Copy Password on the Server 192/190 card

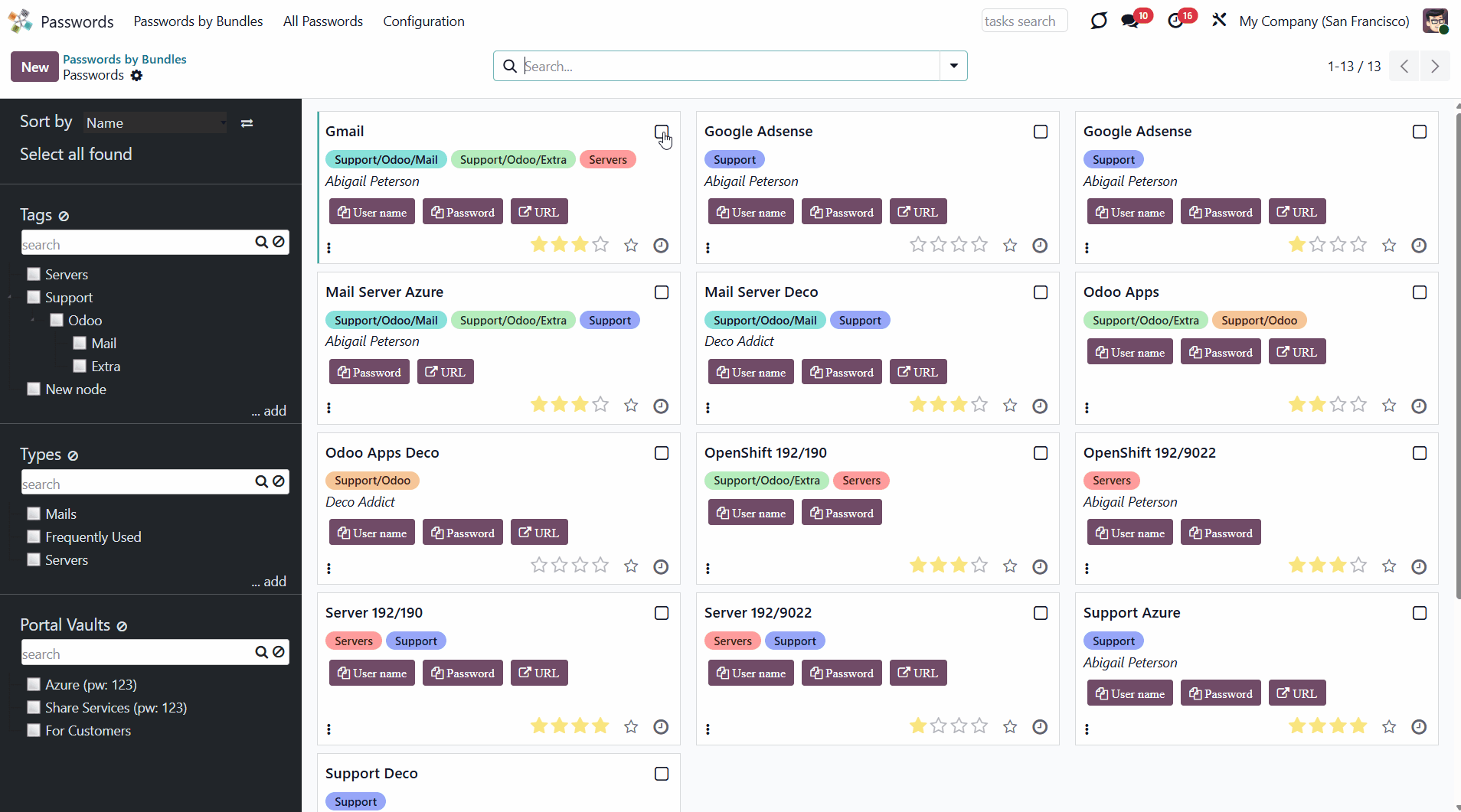click(x=462, y=673)
